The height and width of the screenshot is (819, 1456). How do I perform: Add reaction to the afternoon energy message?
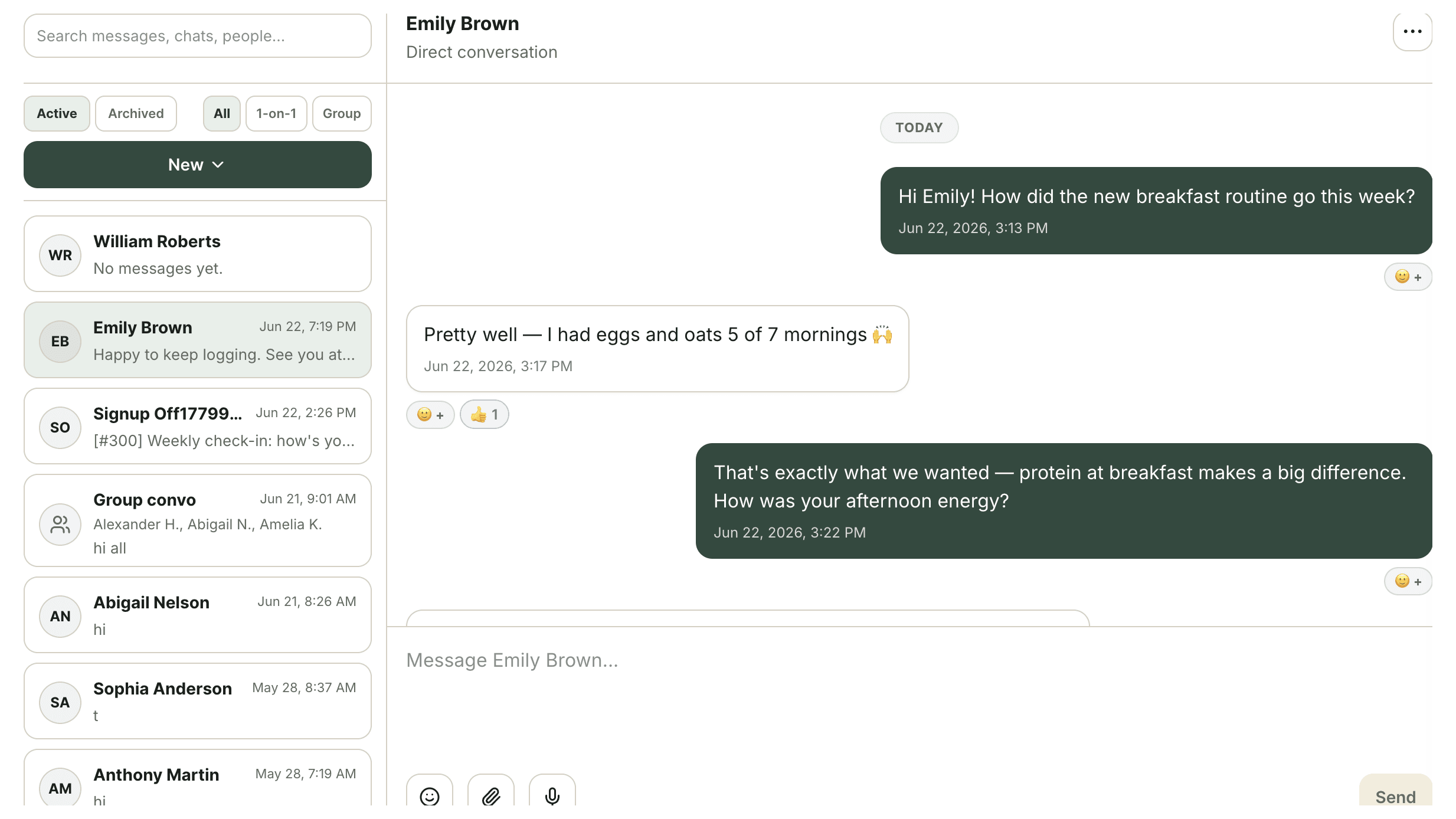1408,581
